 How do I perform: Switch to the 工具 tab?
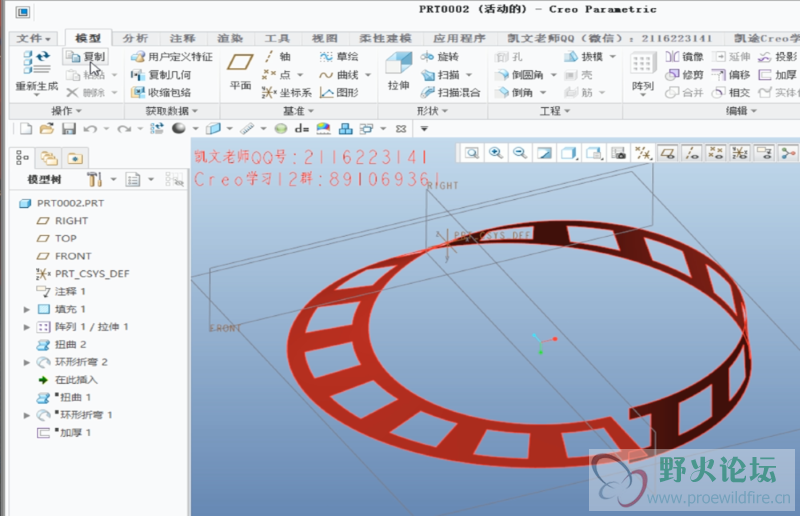coord(277,38)
